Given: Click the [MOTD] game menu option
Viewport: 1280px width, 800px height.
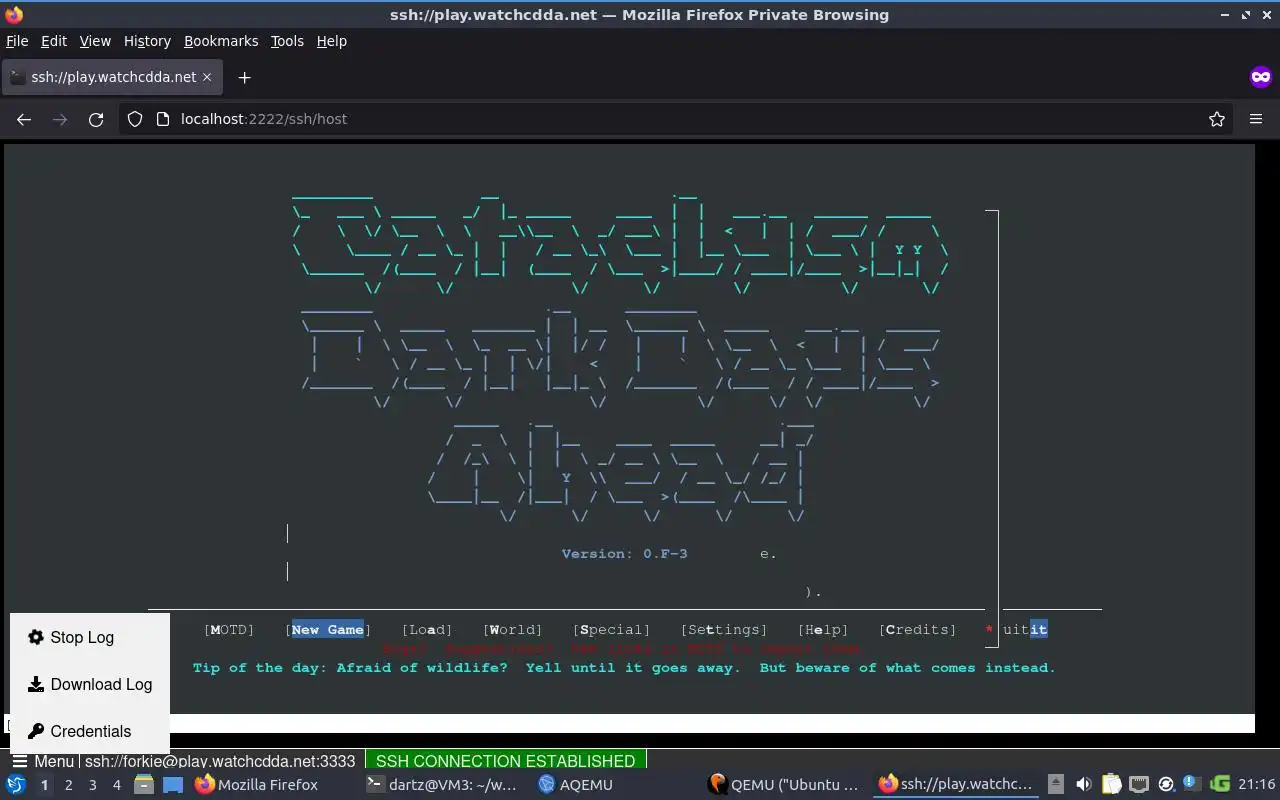Looking at the screenshot, I should (x=229, y=629).
